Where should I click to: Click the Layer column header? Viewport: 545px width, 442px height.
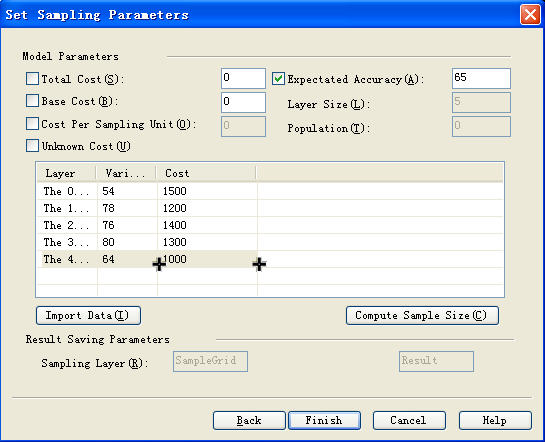tap(66, 173)
